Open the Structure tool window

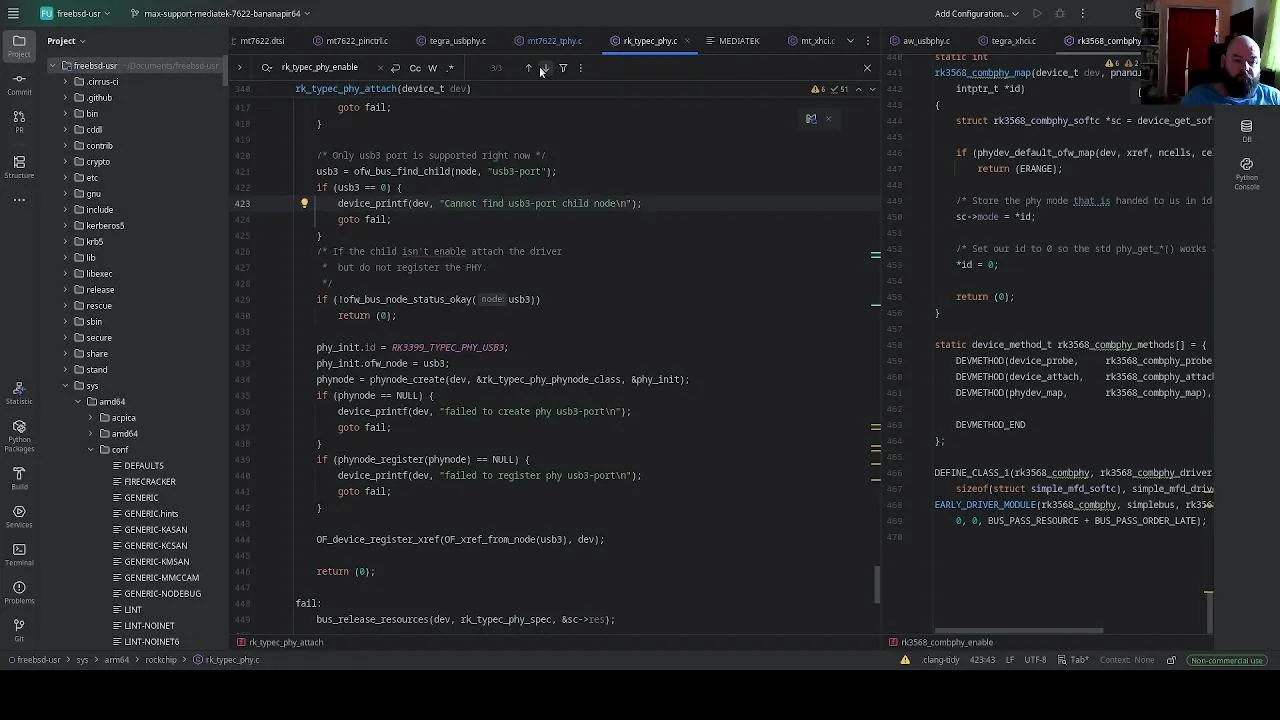coord(19,165)
